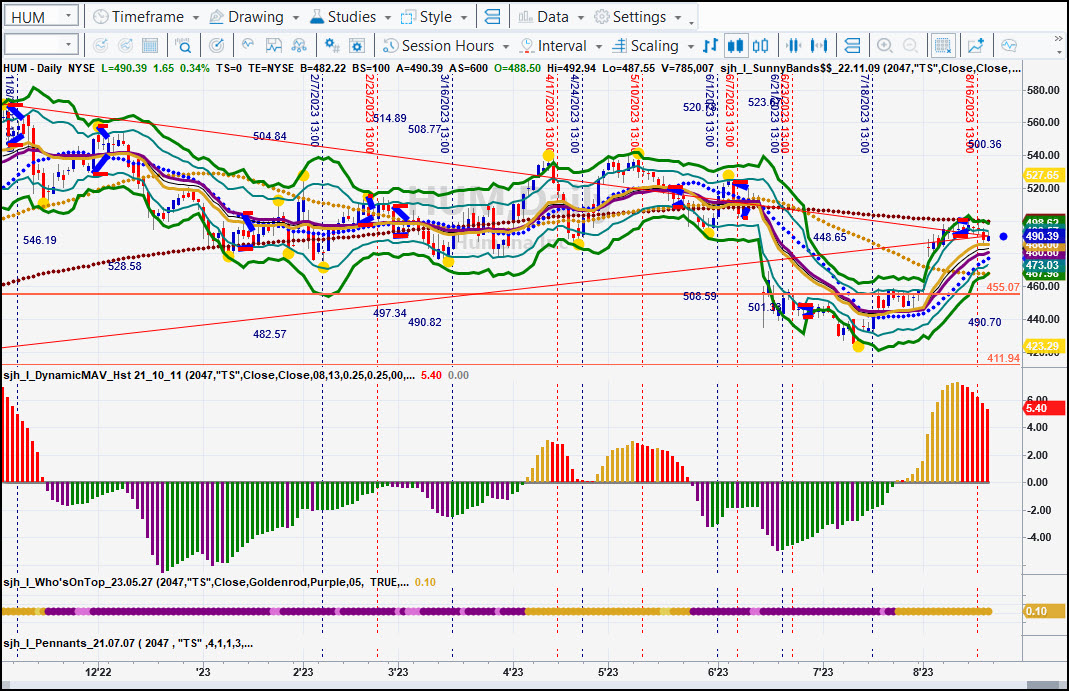
Task: Click the HUM - Daily NYSE chart title
Action: [x=49, y=68]
